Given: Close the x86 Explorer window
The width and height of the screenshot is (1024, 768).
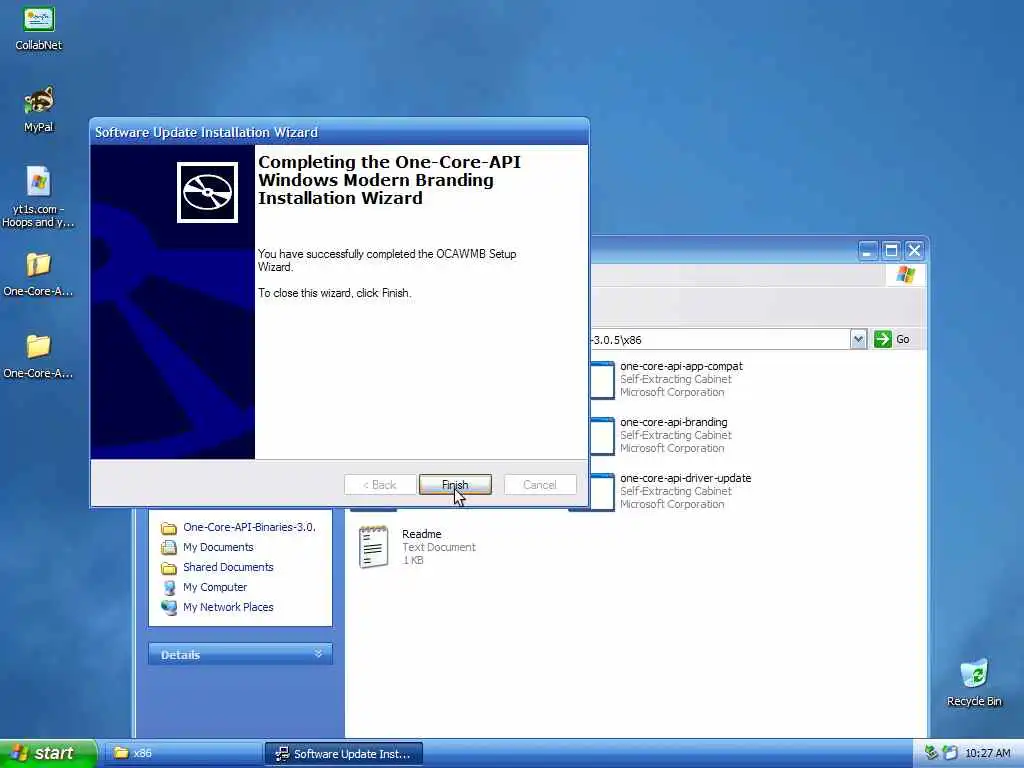Looking at the screenshot, I should click(914, 251).
